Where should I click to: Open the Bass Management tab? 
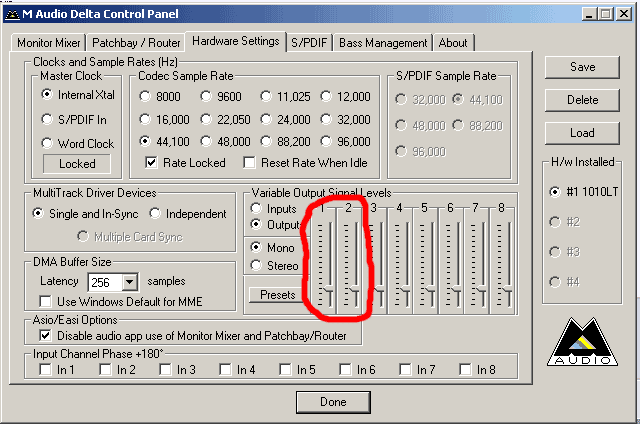[x=383, y=43]
